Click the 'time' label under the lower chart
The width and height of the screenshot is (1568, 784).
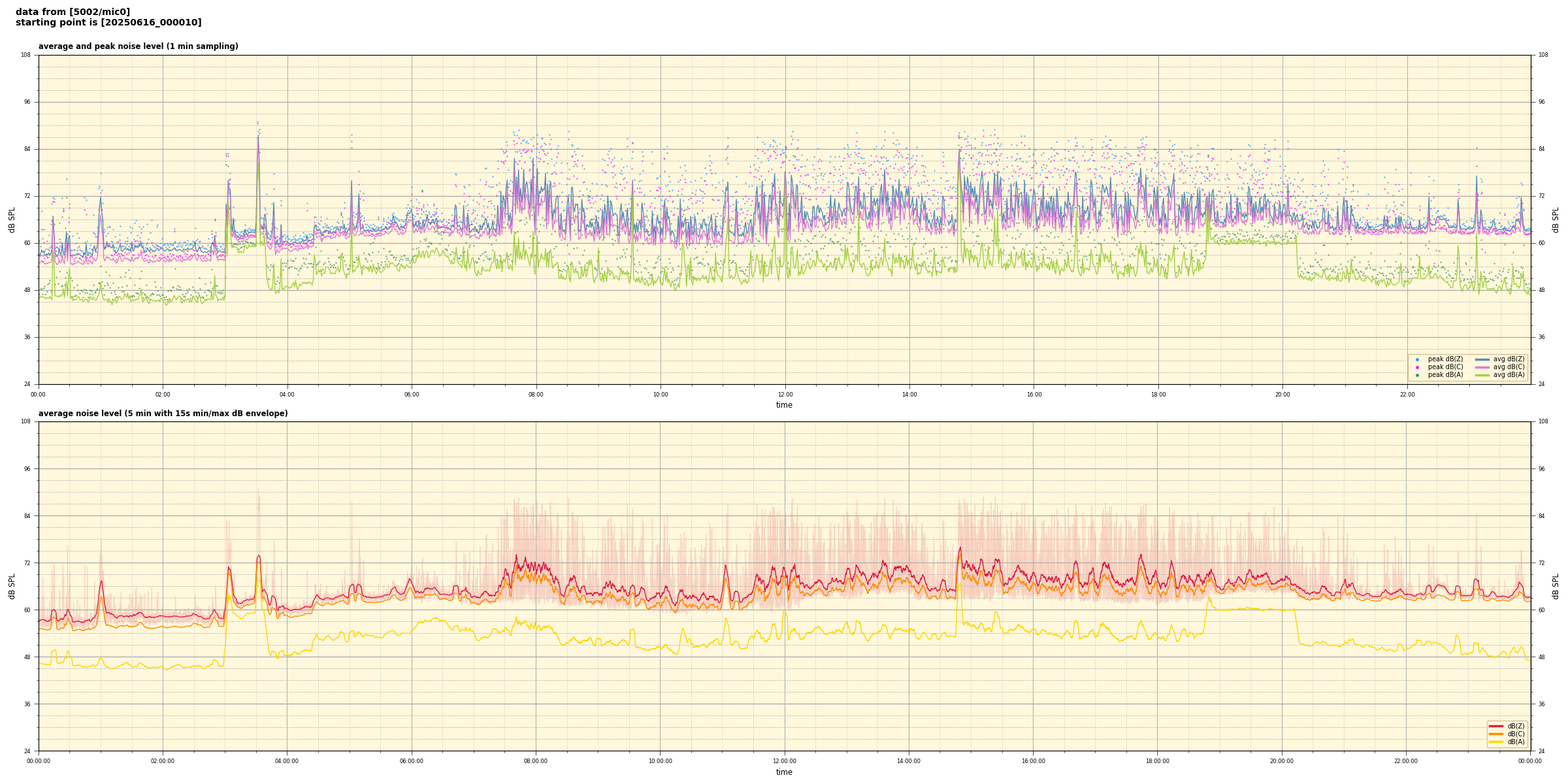[784, 772]
